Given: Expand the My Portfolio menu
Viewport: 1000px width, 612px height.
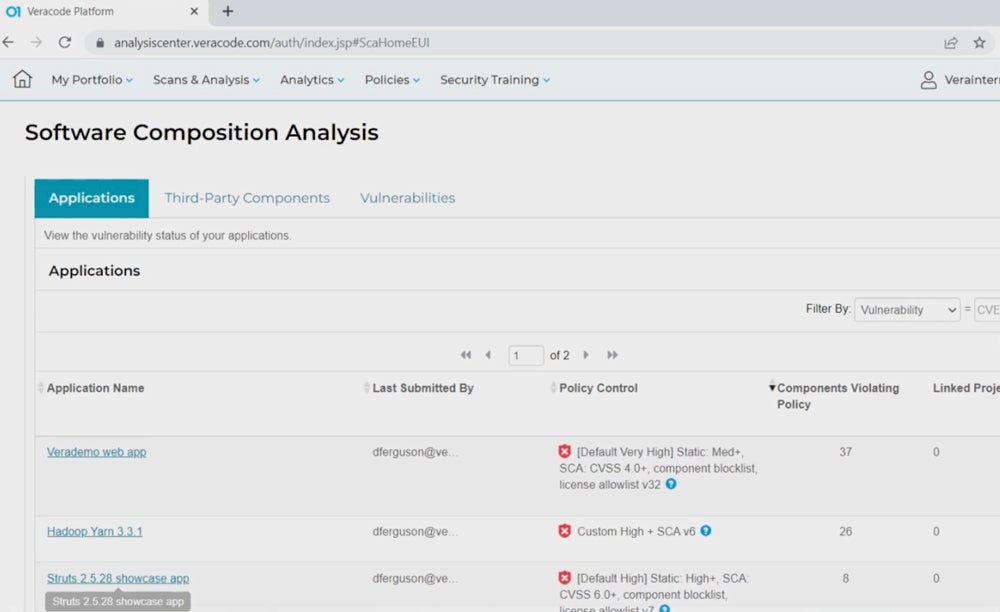Looking at the screenshot, I should point(91,80).
